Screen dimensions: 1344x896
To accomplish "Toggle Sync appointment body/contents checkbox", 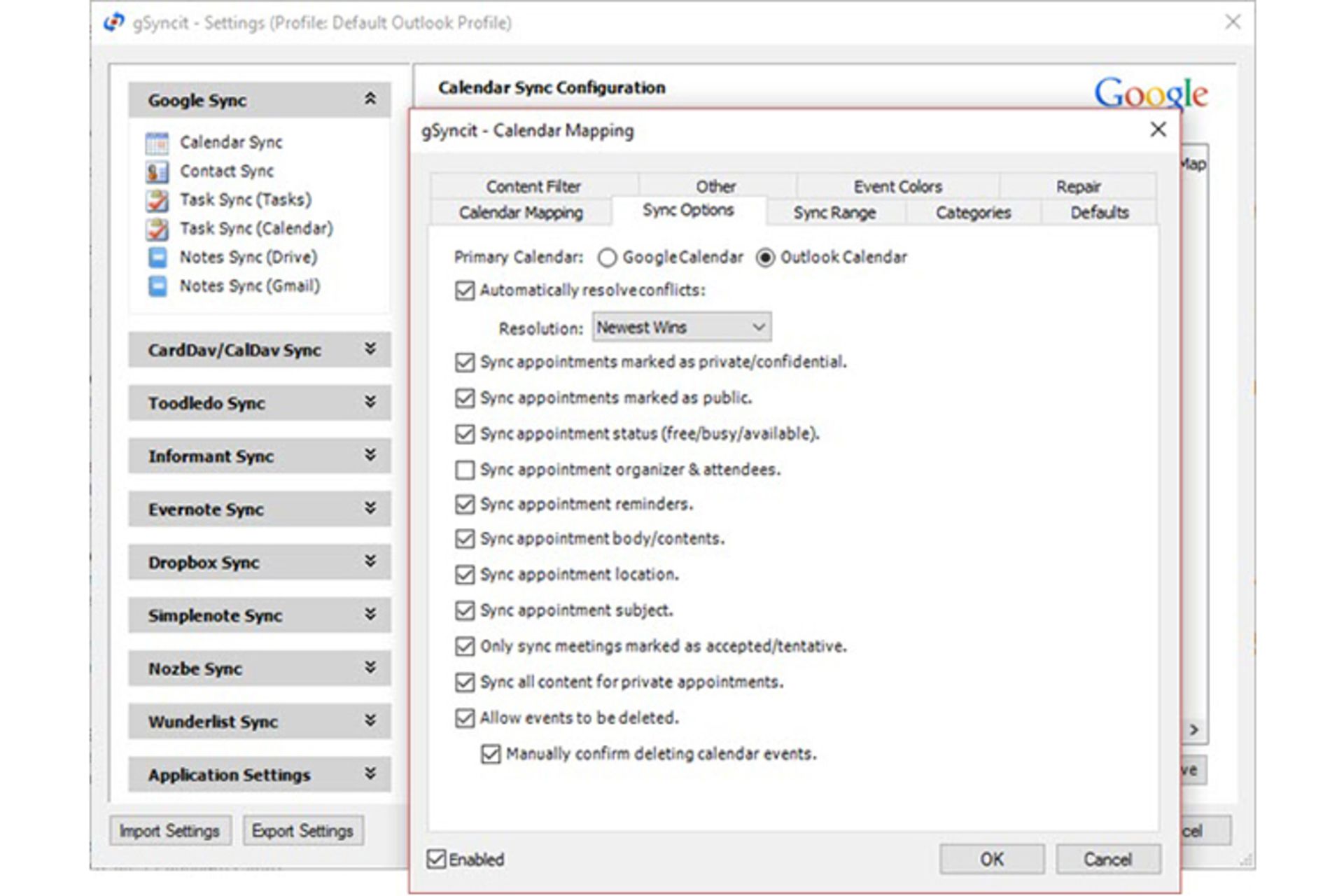I will (x=465, y=538).
